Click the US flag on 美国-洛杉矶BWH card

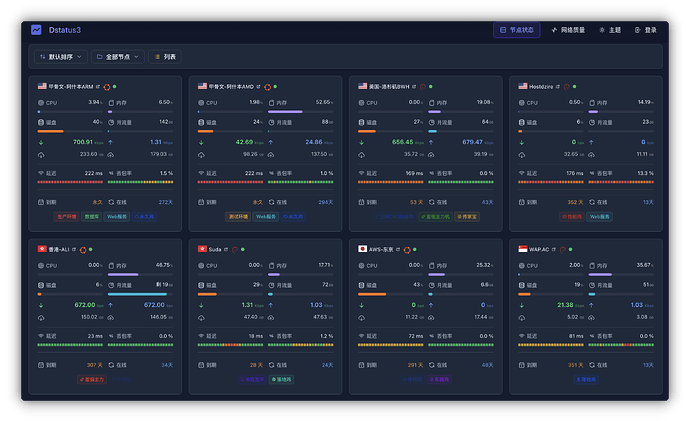pyautogui.click(x=362, y=86)
